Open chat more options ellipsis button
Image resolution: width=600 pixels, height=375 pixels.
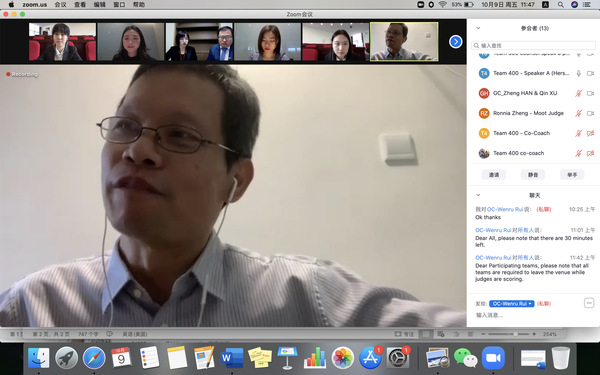coord(589,303)
